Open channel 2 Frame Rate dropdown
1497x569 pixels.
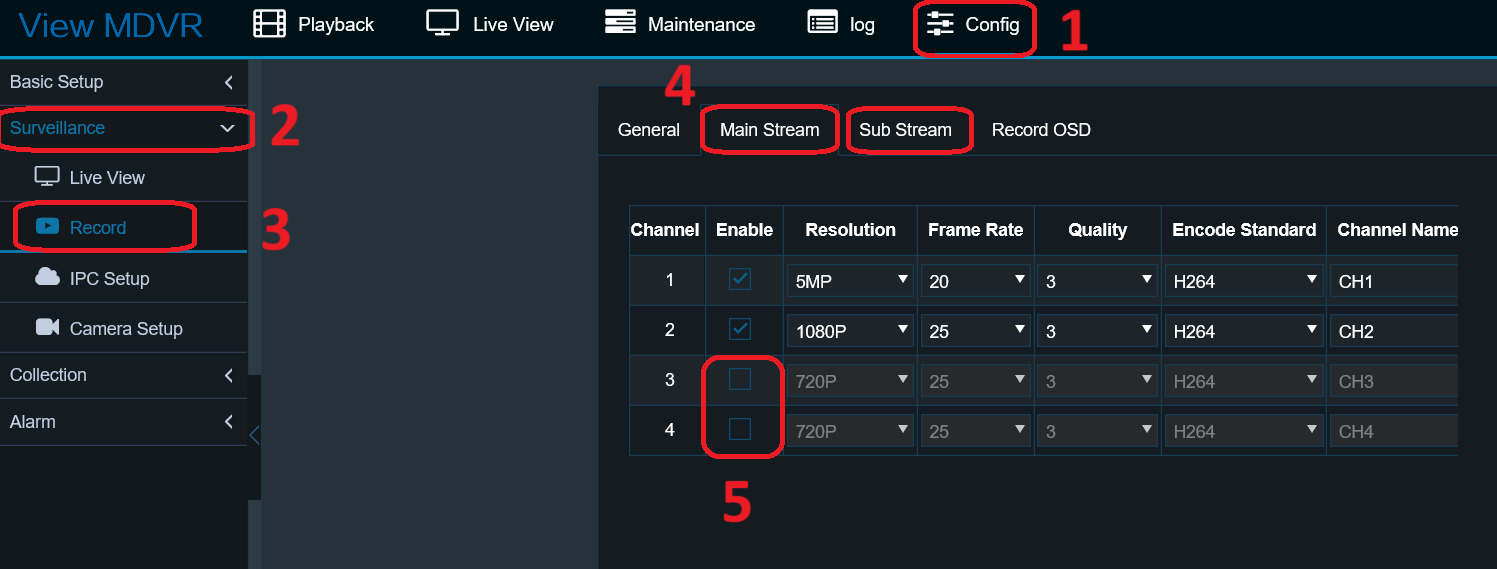[x=975, y=331]
